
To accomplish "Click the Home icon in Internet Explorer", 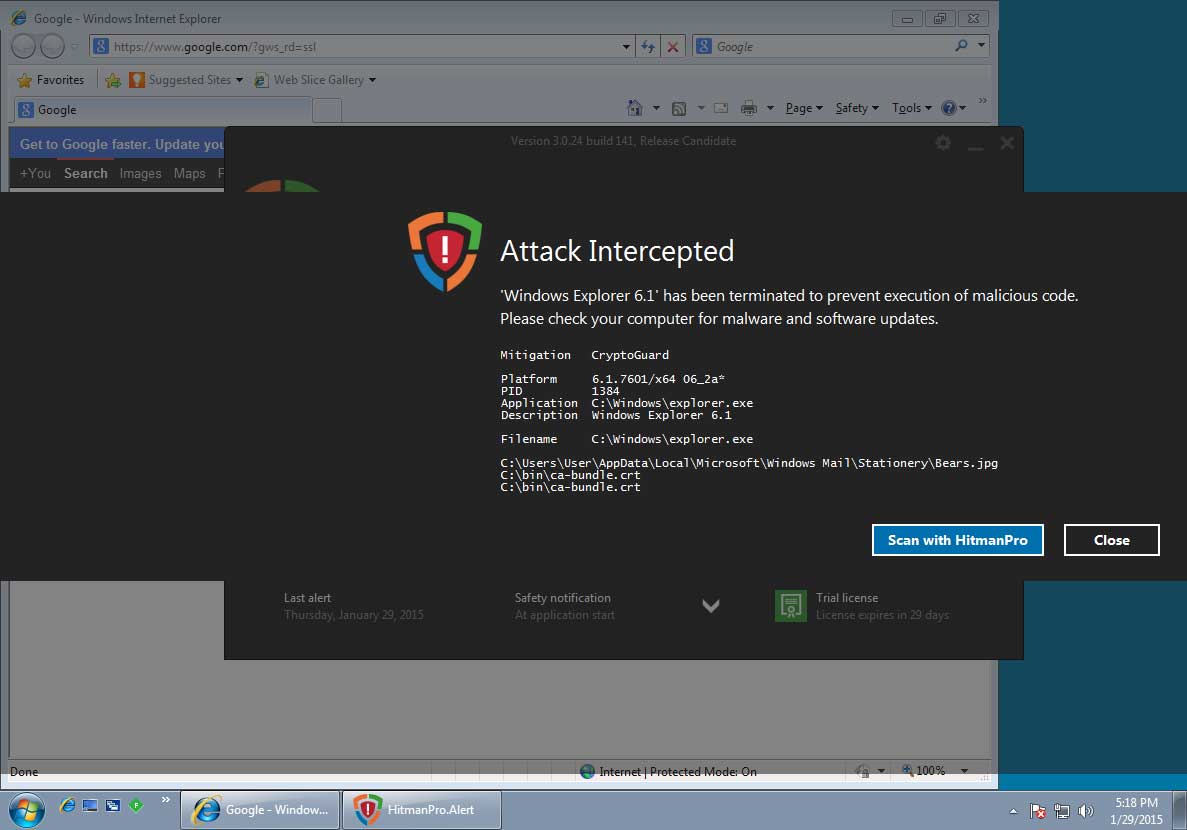I will point(632,107).
